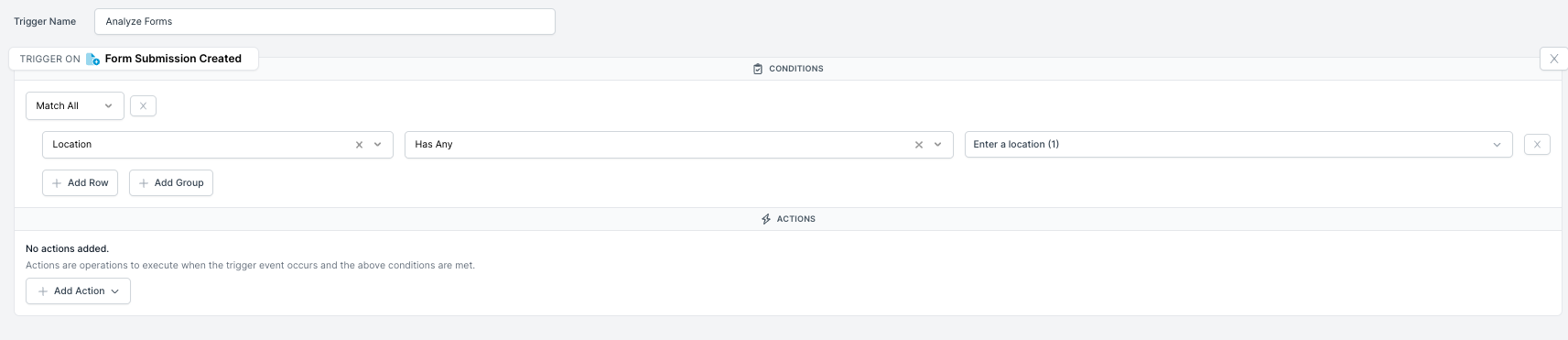Expand the Location field chevron
The width and height of the screenshot is (1568, 340).
click(377, 145)
